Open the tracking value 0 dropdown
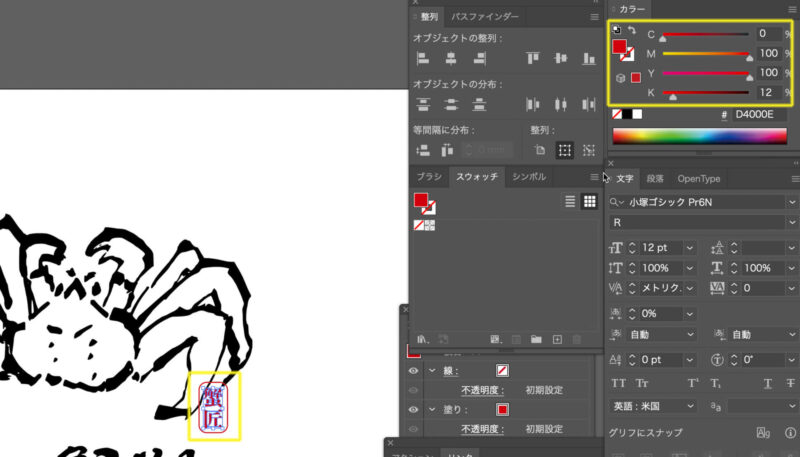 792,288
